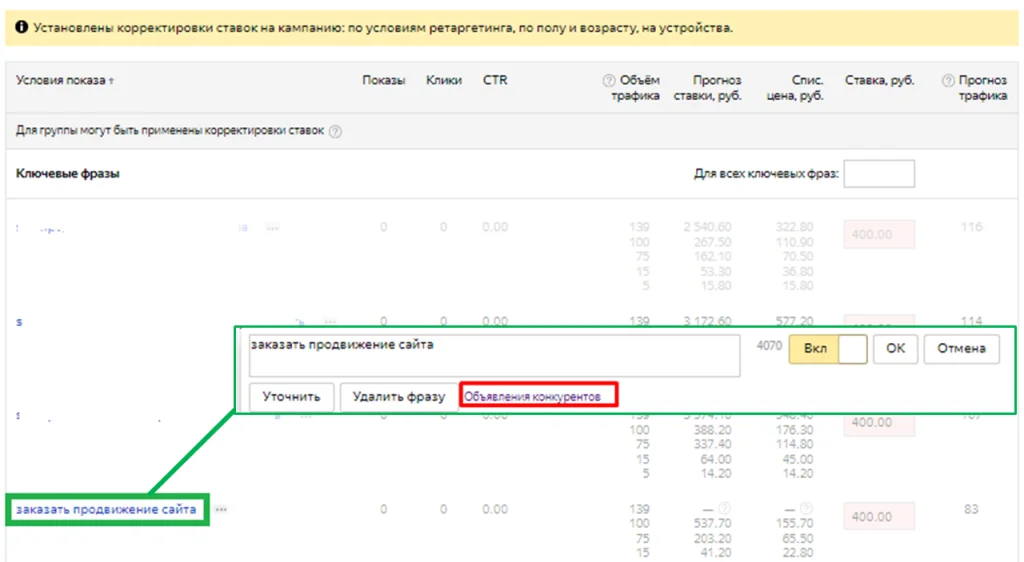Click help icon next to Объём трафика

tap(608, 81)
